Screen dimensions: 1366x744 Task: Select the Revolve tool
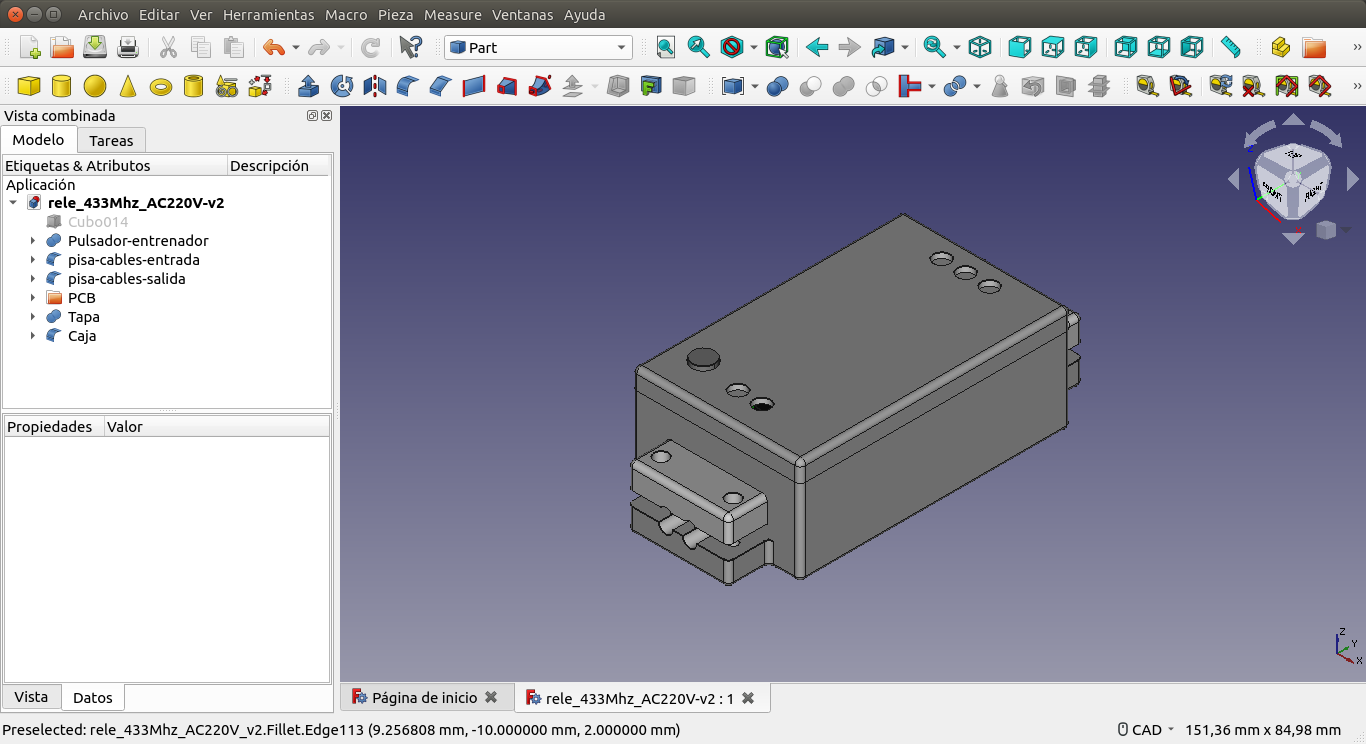(342, 86)
